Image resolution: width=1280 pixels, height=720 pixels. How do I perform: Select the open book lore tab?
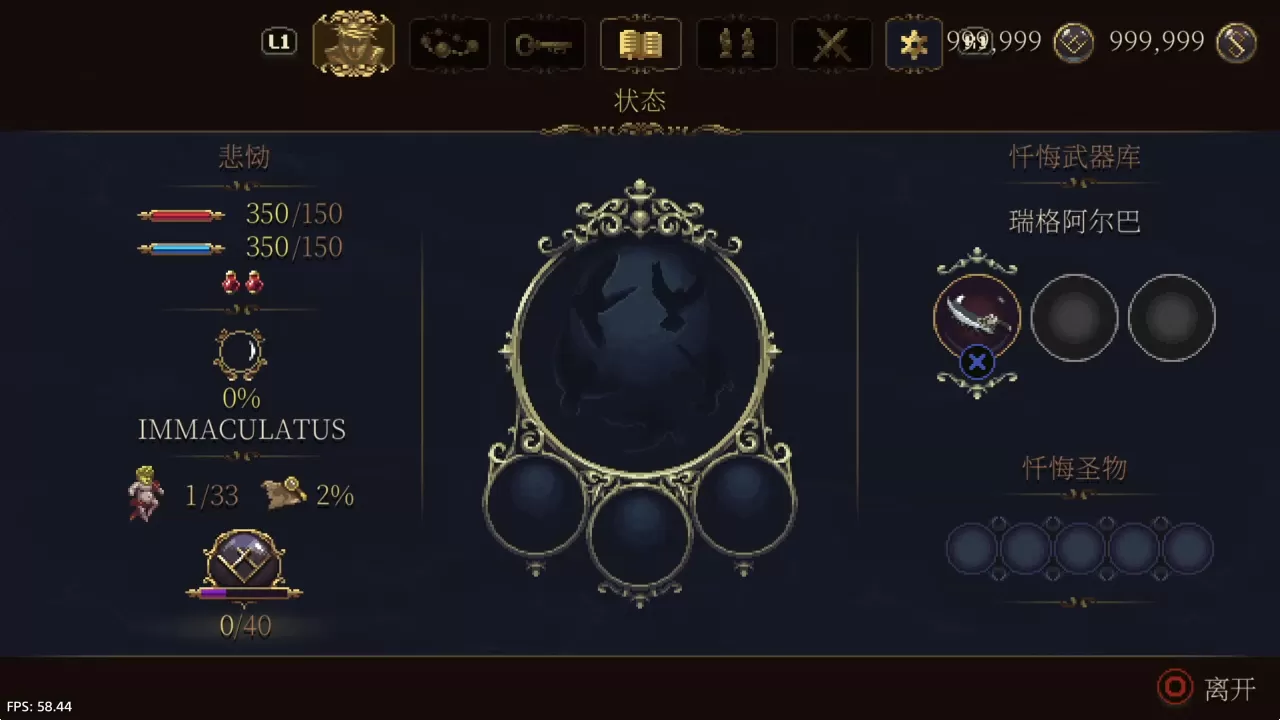[x=641, y=44]
